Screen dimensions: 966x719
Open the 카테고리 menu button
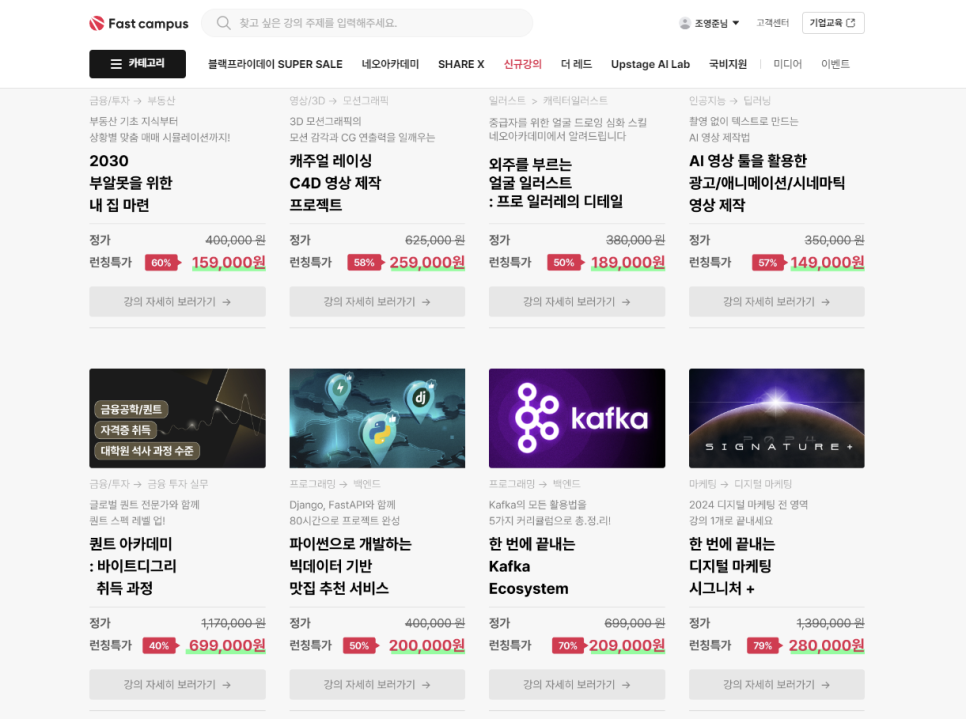[137, 63]
